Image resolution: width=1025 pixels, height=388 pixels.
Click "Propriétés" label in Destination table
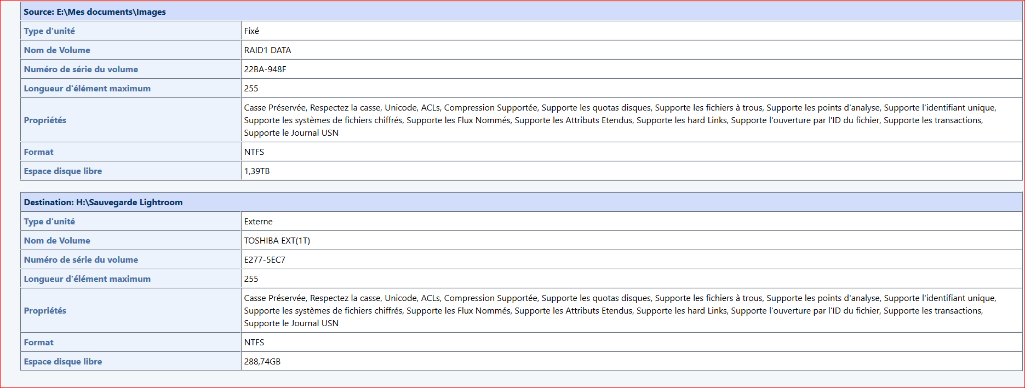[44, 310]
